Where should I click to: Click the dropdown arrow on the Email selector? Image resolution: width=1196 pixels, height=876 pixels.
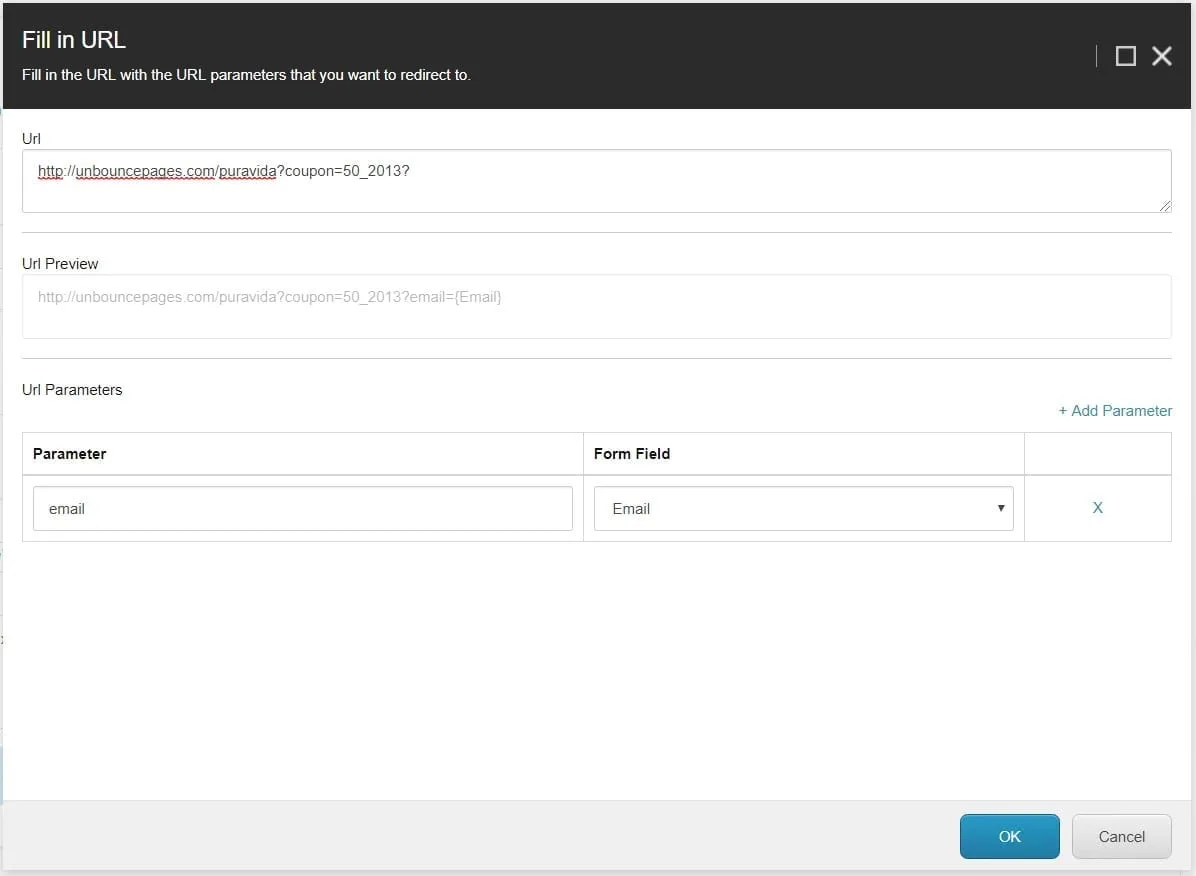[1000, 508]
